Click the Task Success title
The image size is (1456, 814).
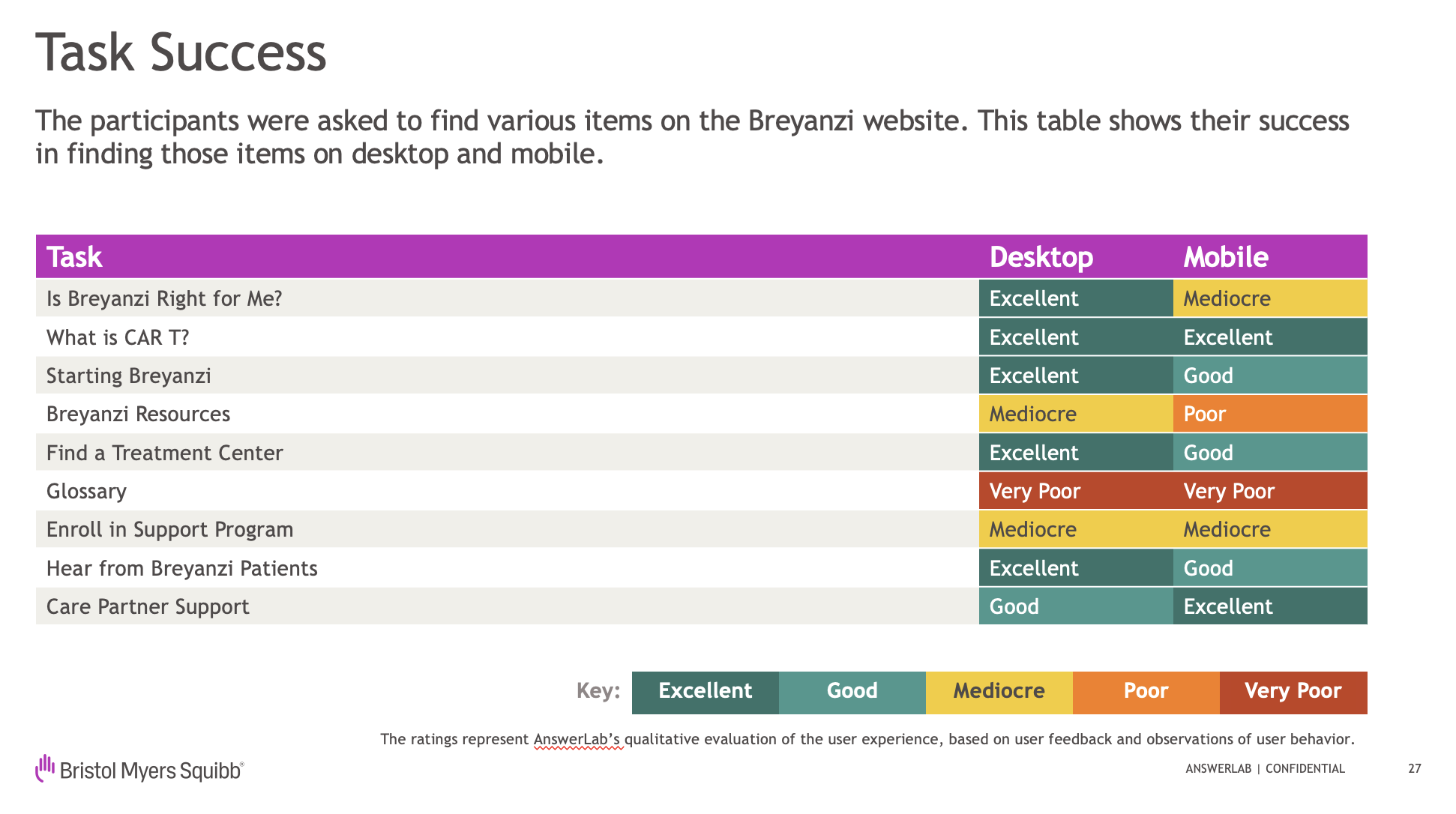[181, 52]
